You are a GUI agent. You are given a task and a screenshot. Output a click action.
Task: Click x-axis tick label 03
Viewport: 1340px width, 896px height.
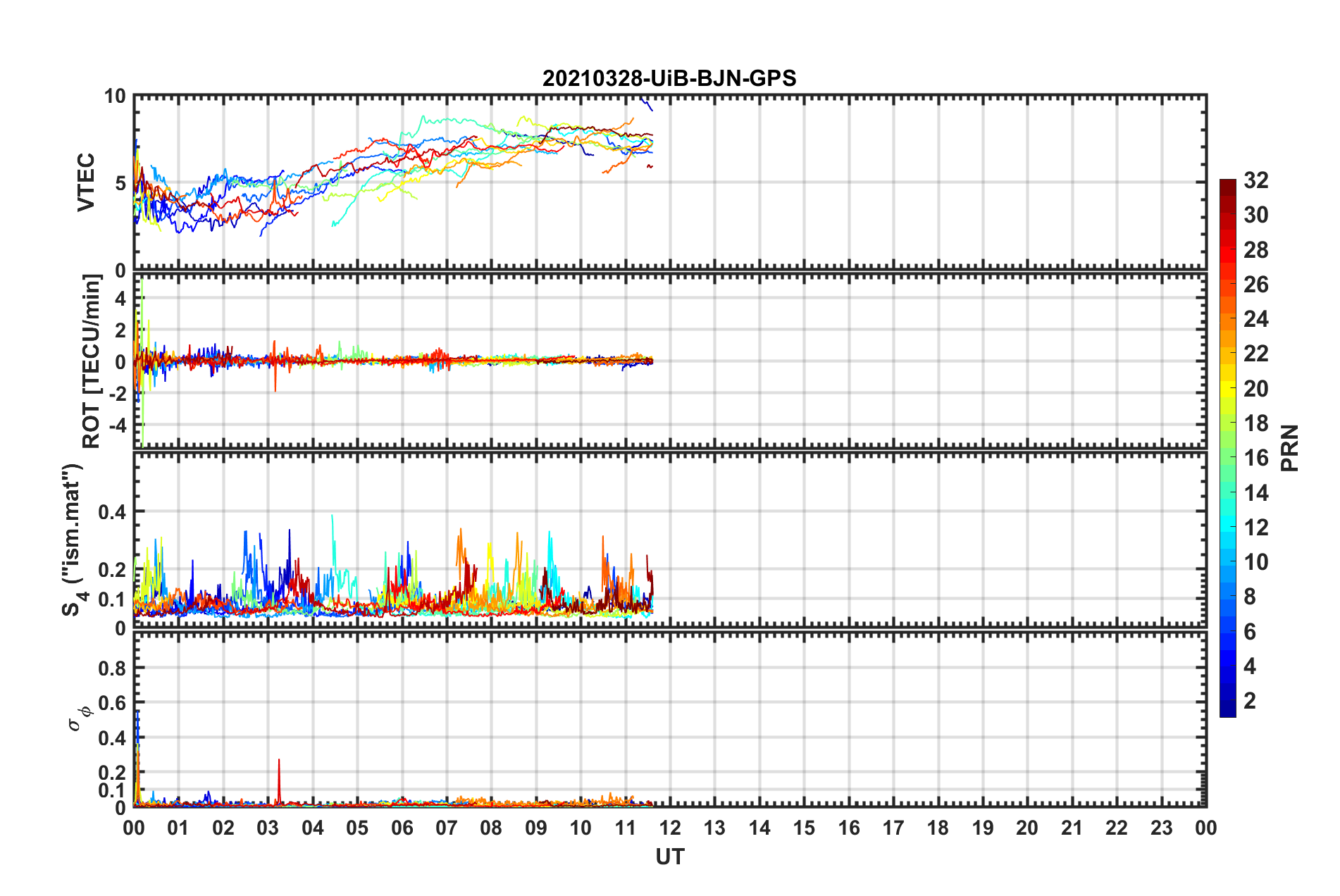pyautogui.click(x=268, y=828)
